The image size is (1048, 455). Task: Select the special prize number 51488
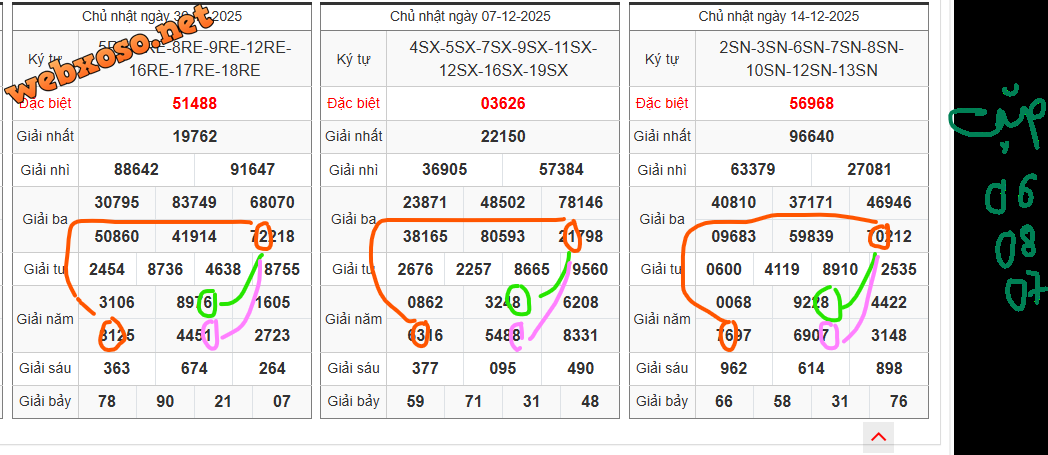coord(194,103)
